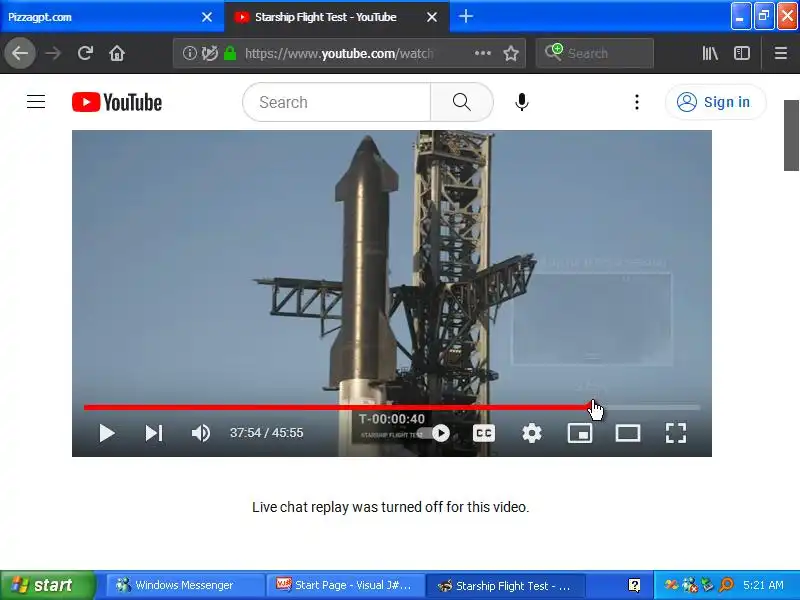The width and height of the screenshot is (800, 600).
Task: Enable the miniplayer
Action: [580, 433]
